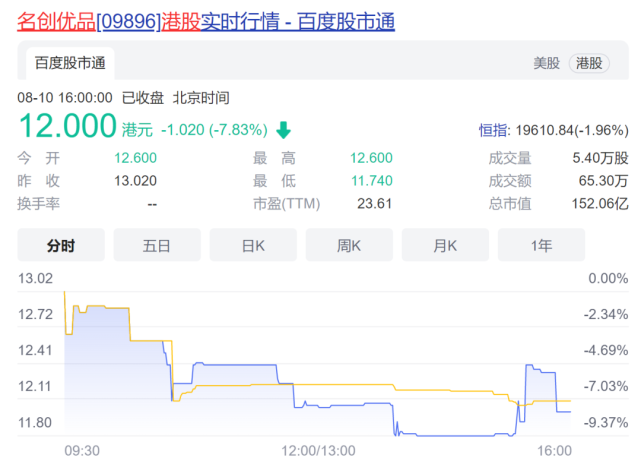Switch to 美股 market toggle
The height and width of the screenshot is (458, 641).
(546, 63)
